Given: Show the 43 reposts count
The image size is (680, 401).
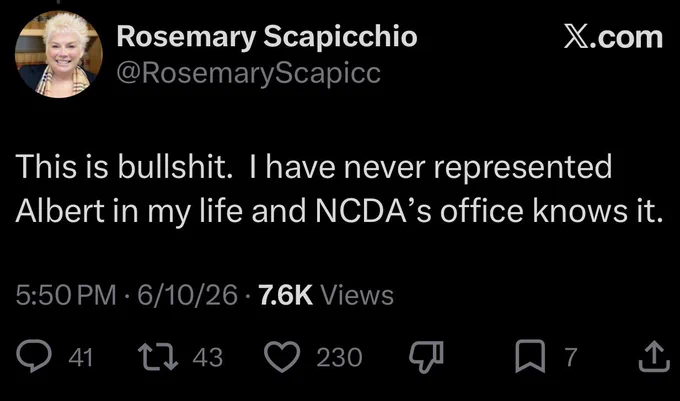Looking at the screenshot, I should [208, 358].
